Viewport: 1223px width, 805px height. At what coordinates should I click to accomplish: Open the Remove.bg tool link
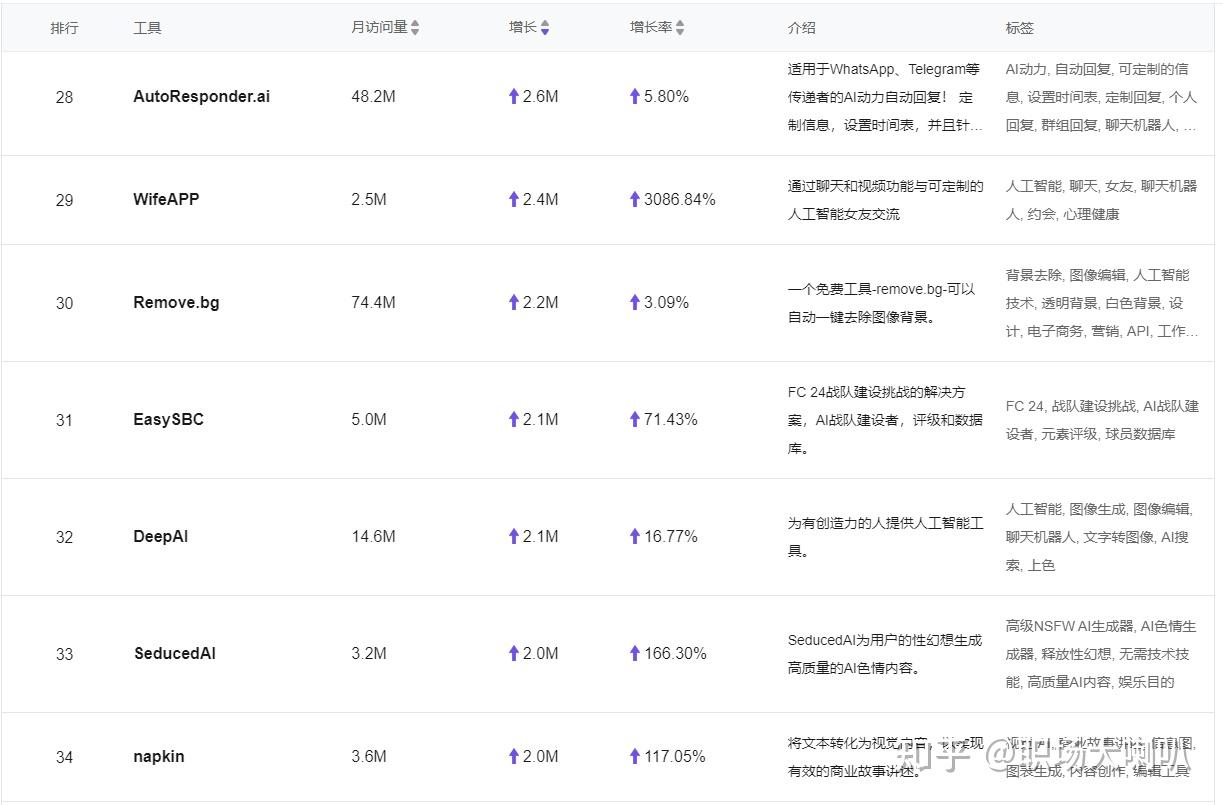coord(176,302)
